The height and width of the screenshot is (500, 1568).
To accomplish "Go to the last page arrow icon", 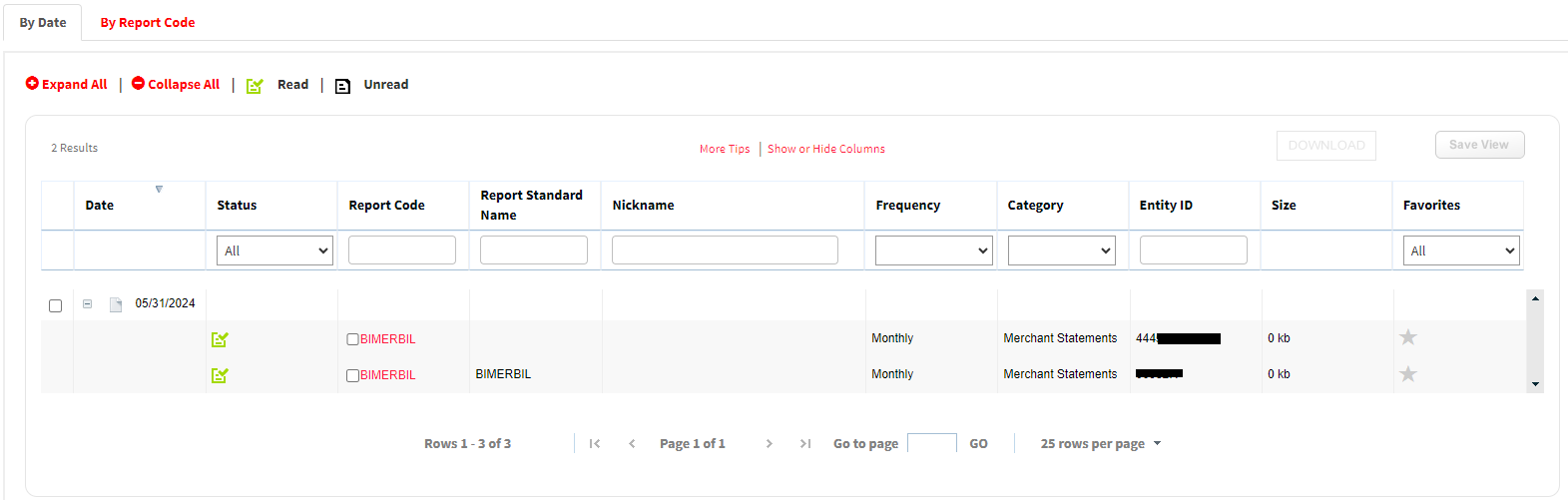I will 804,444.
